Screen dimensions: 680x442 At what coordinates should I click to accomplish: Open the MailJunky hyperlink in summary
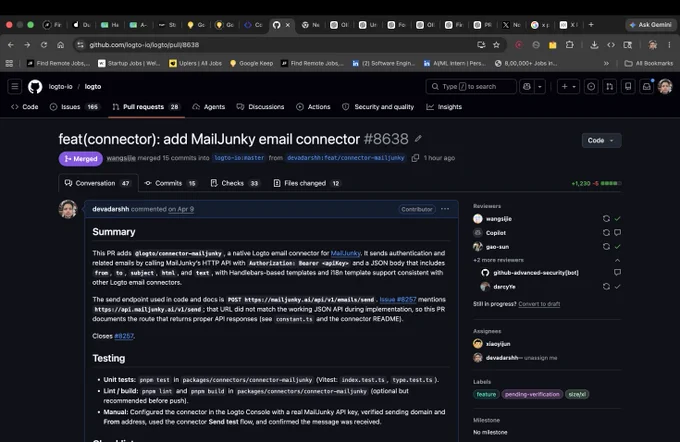[346, 253]
